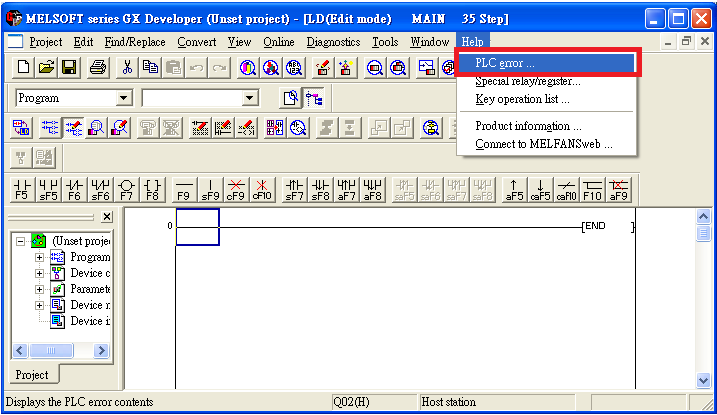Click the Print icon
This screenshot has height=415, width=717.
pyautogui.click(x=98, y=68)
